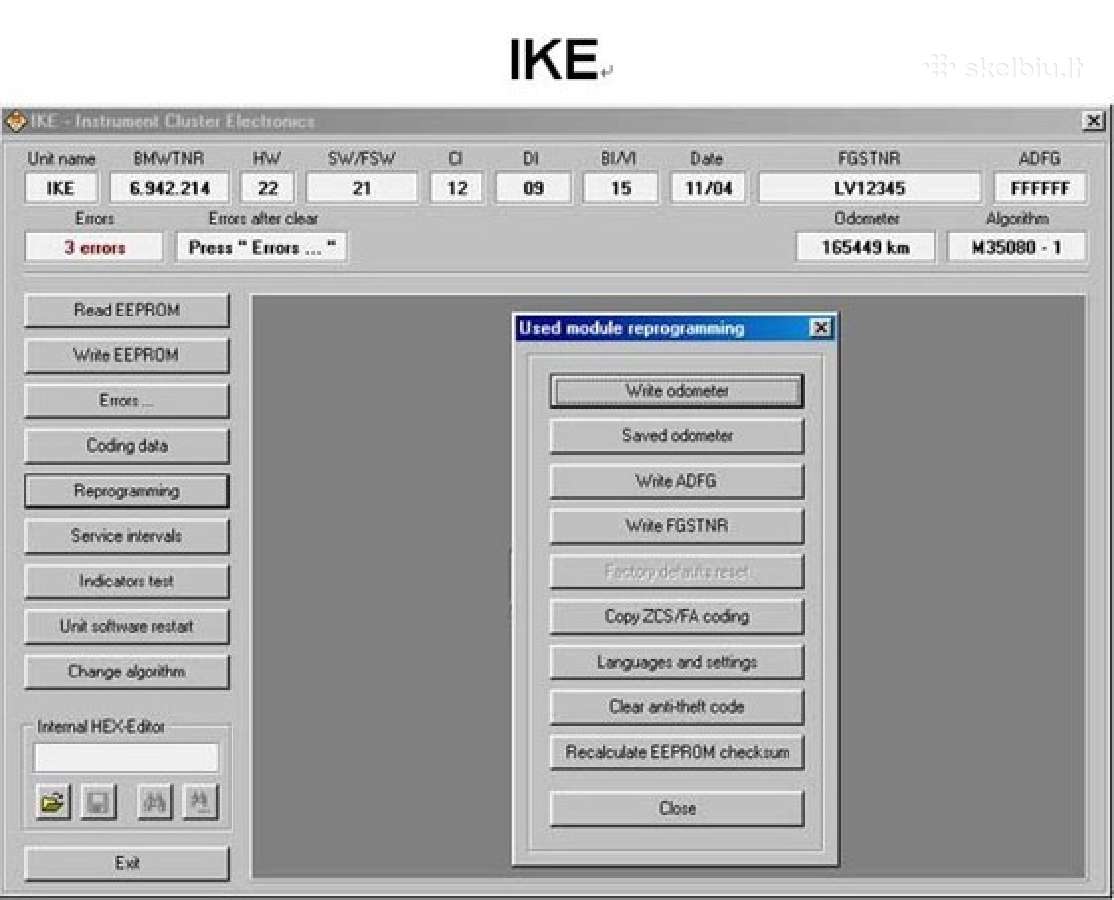Image resolution: width=1114 pixels, height=900 pixels.
Task: Click Write odometer in dialog
Action: 676,391
